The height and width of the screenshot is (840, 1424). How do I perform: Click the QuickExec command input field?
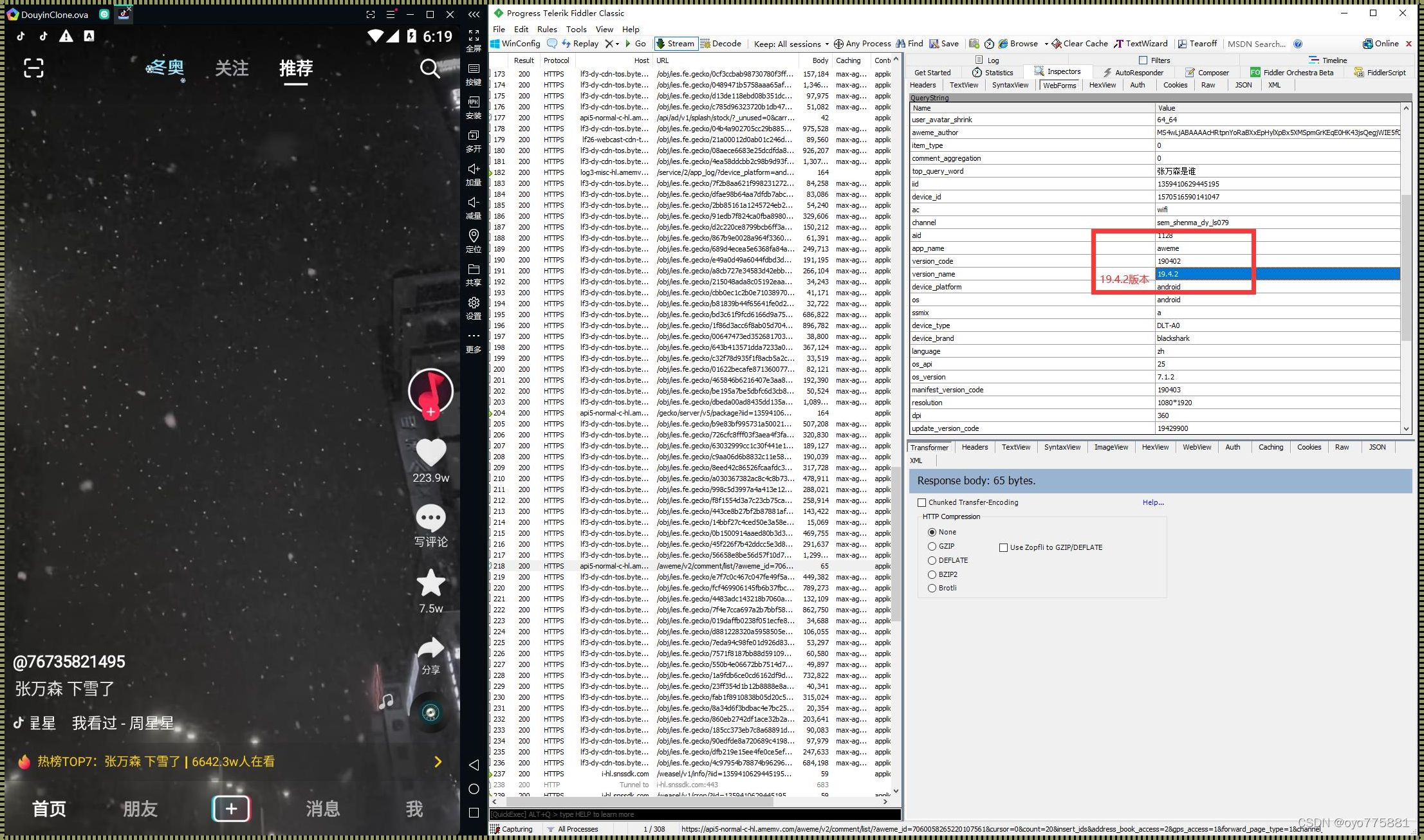[695, 814]
